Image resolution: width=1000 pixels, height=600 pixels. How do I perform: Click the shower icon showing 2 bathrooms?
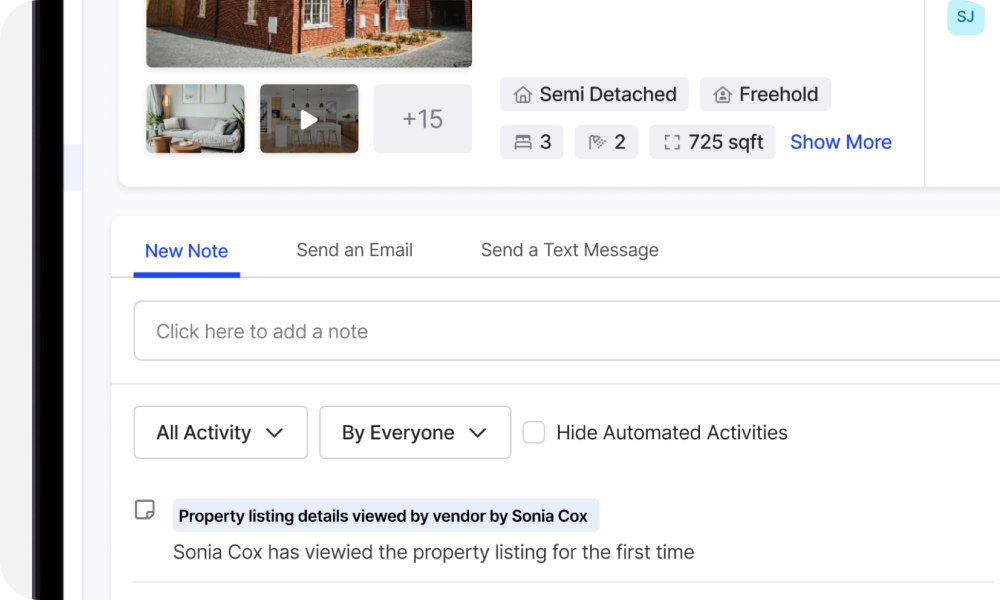597,142
